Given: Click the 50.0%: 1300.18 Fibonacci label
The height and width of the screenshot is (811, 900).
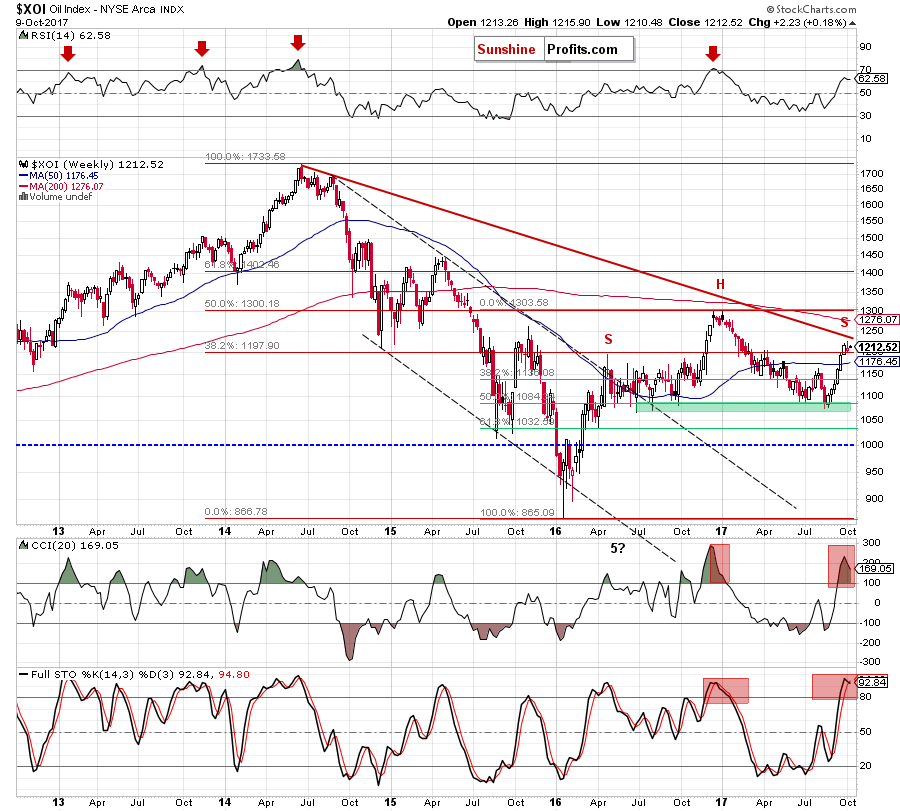Looking at the screenshot, I should [x=242, y=304].
